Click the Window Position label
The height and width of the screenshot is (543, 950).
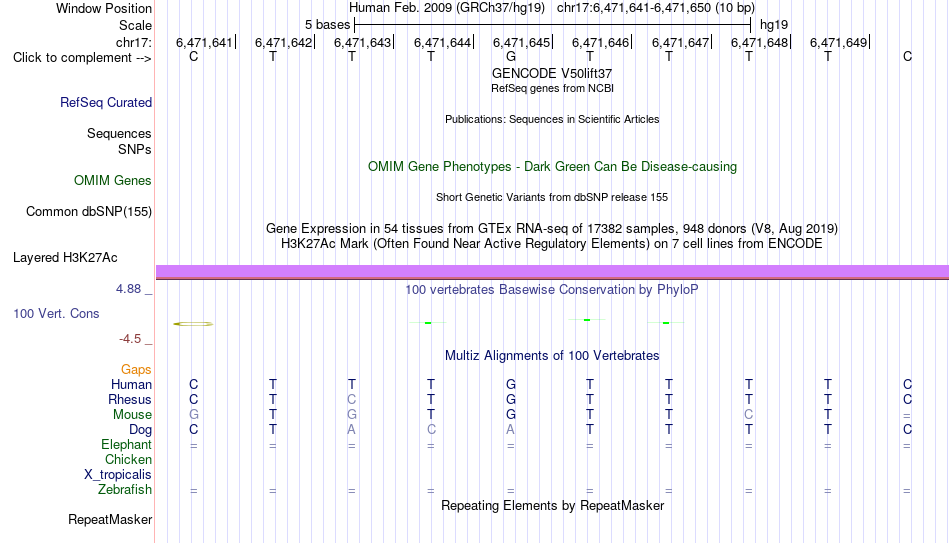(104, 8)
